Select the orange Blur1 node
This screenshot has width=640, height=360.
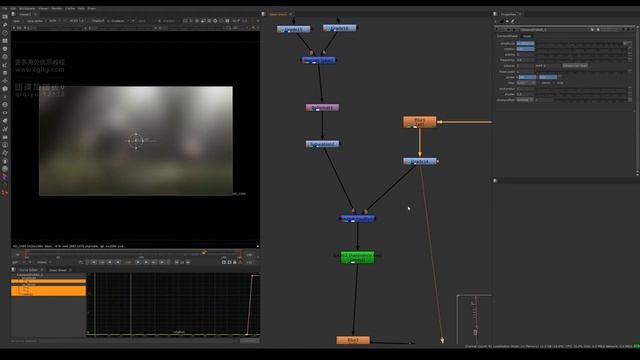pyautogui.click(x=420, y=122)
